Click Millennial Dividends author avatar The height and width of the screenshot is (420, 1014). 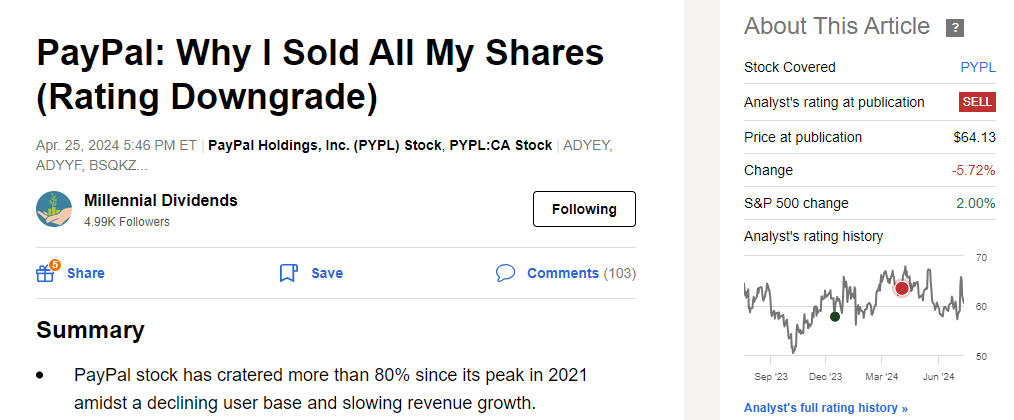(x=54, y=209)
